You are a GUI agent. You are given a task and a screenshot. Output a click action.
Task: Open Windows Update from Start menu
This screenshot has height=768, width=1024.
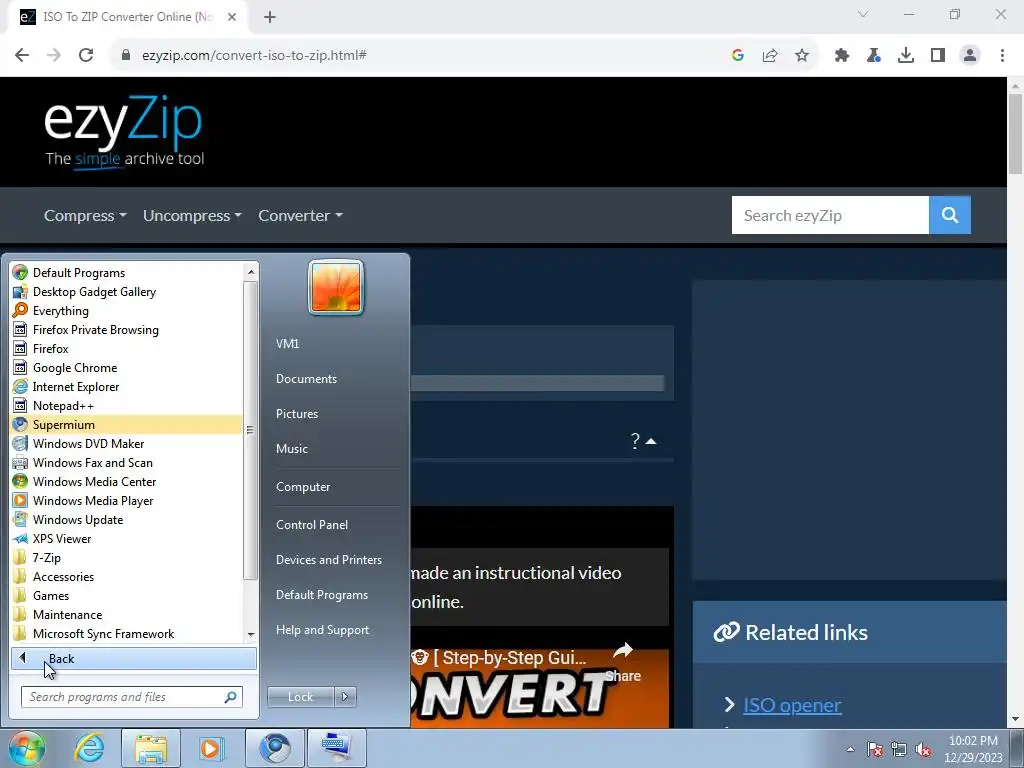pyautogui.click(x=127, y=519)
